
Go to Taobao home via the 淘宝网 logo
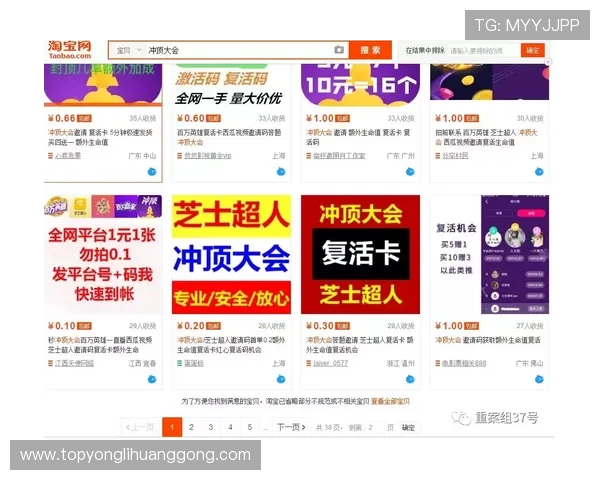pos(70,50)
